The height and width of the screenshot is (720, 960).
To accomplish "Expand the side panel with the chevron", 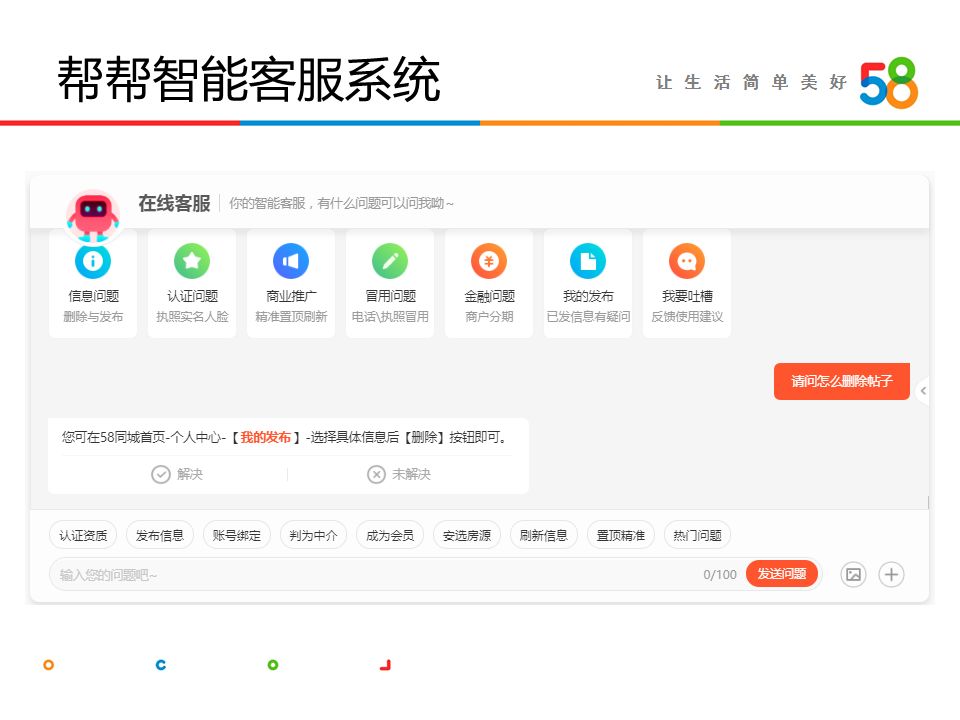I will [923, 392].
